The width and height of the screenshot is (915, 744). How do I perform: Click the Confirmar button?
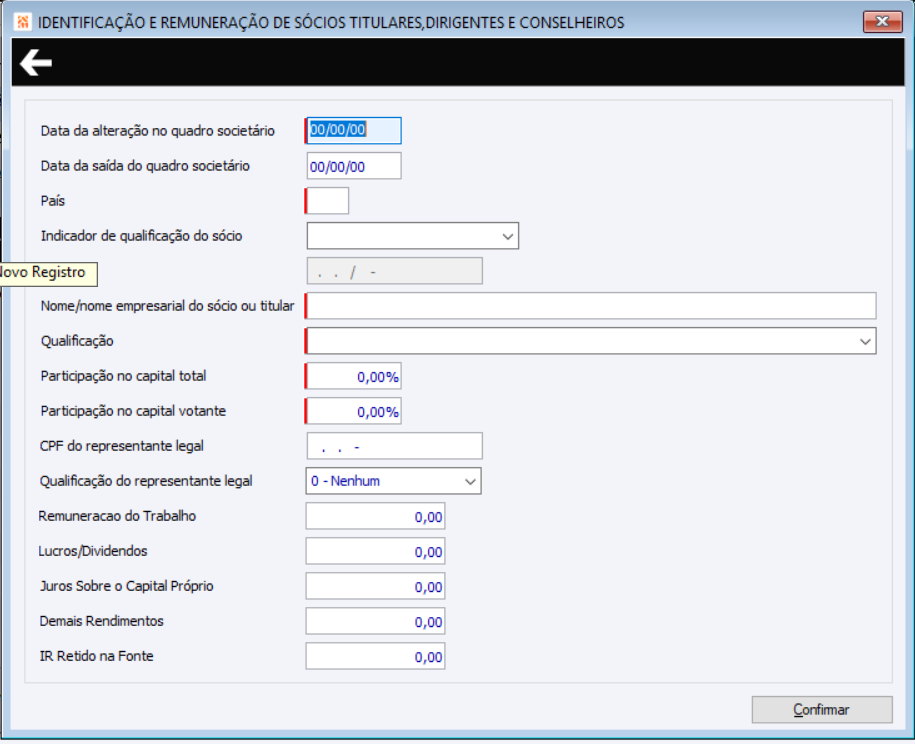822,710
